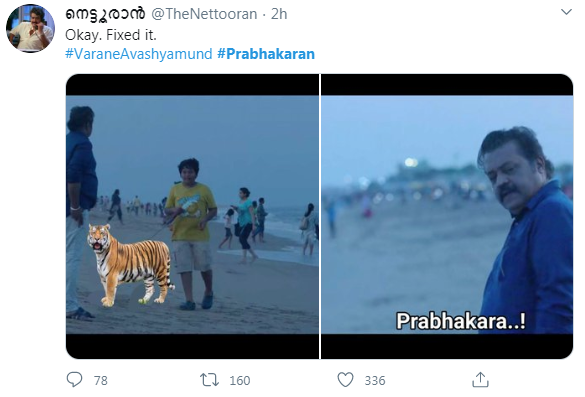The width and height of the screenshot is (585, 397).
Task: Open the #VaraneAvashyamund hashtag
Action: (x=139, y=54)
